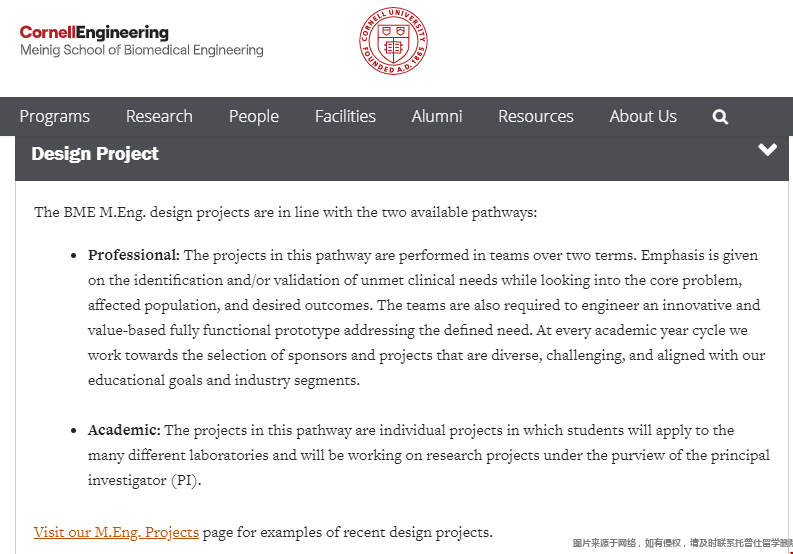Click the Cornell University seal logo

pyautogui.click(x=393, y=41)
